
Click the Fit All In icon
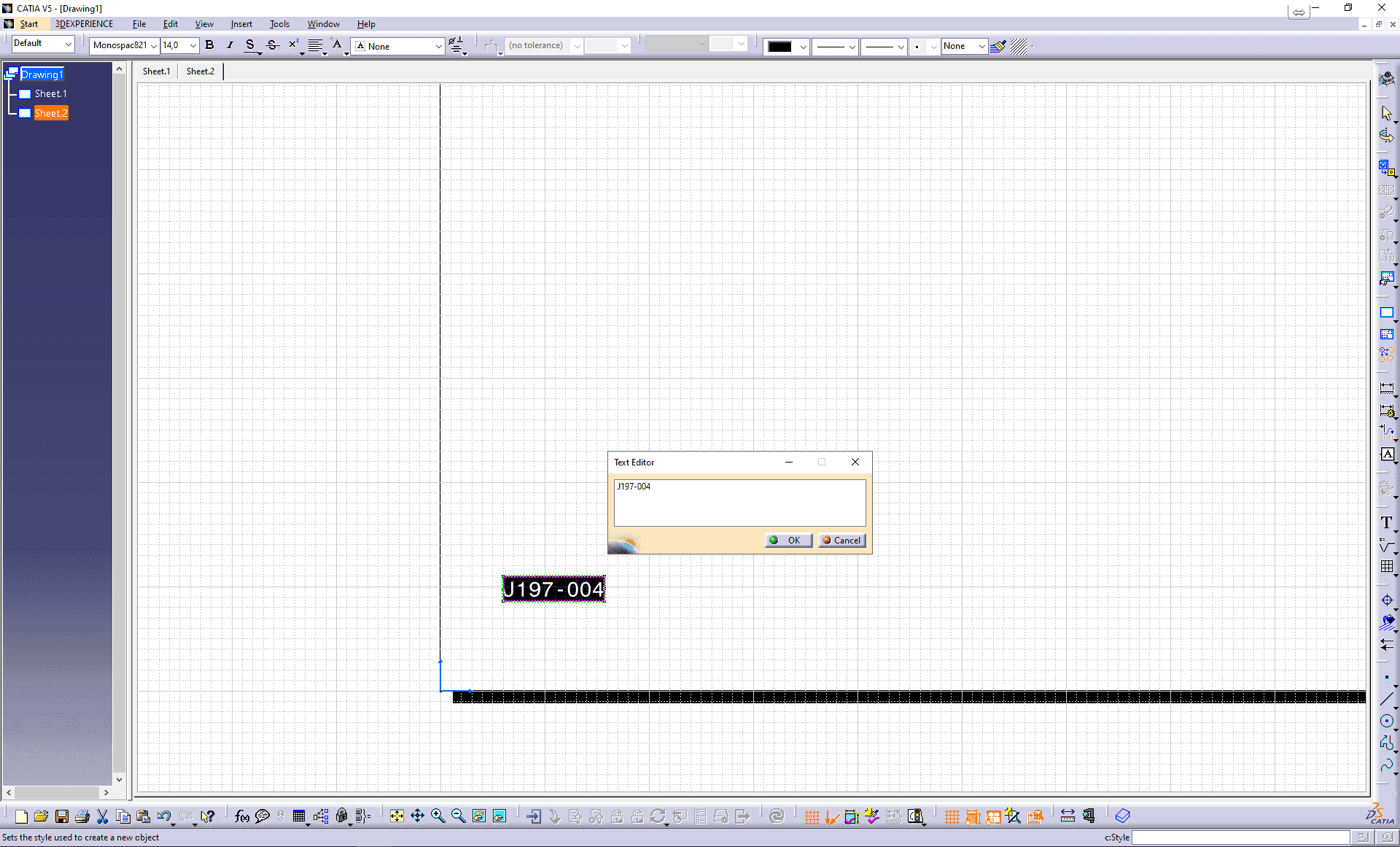point(397,816)
